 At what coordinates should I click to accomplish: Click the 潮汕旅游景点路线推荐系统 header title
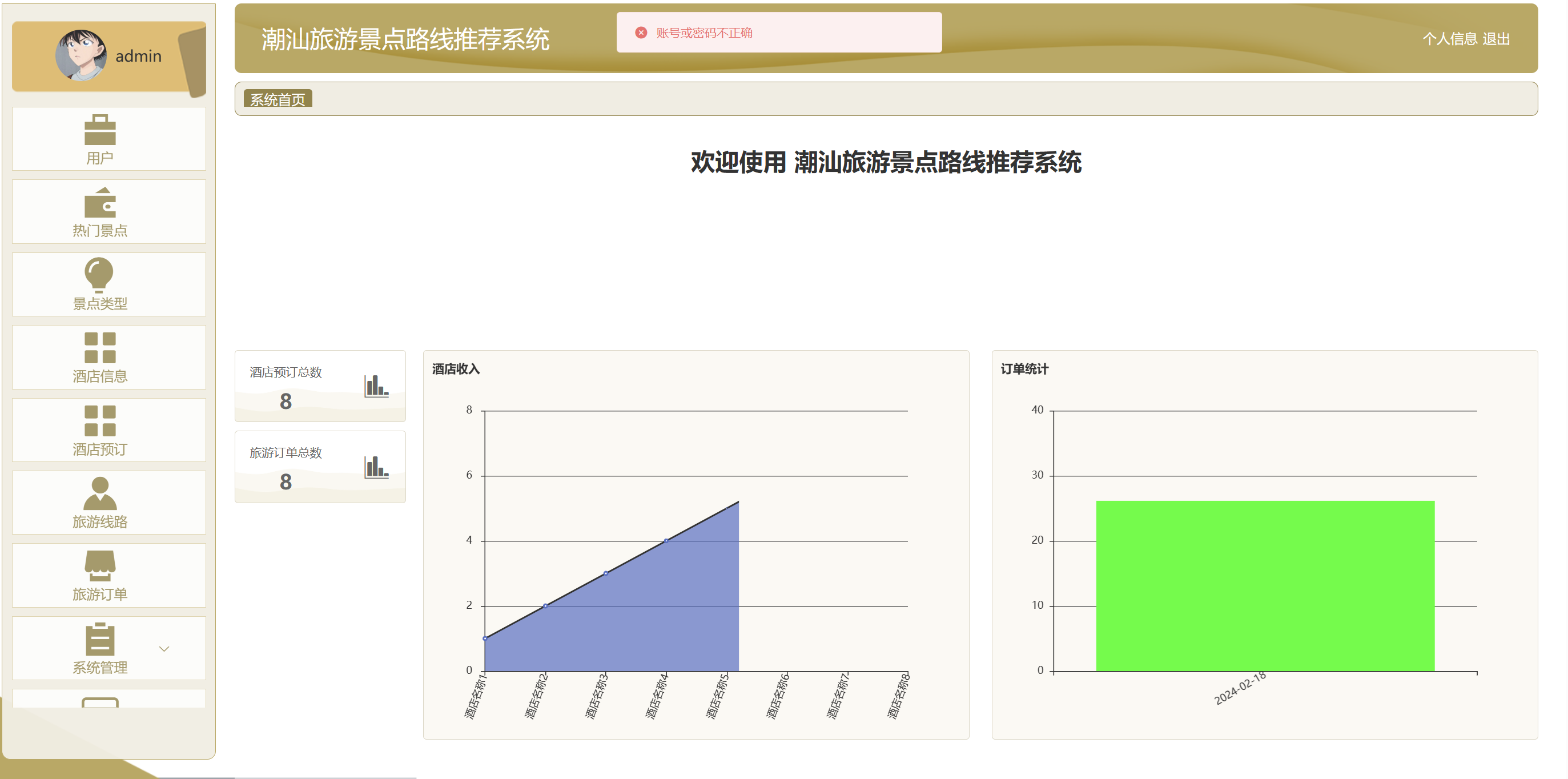pos(405,39)
